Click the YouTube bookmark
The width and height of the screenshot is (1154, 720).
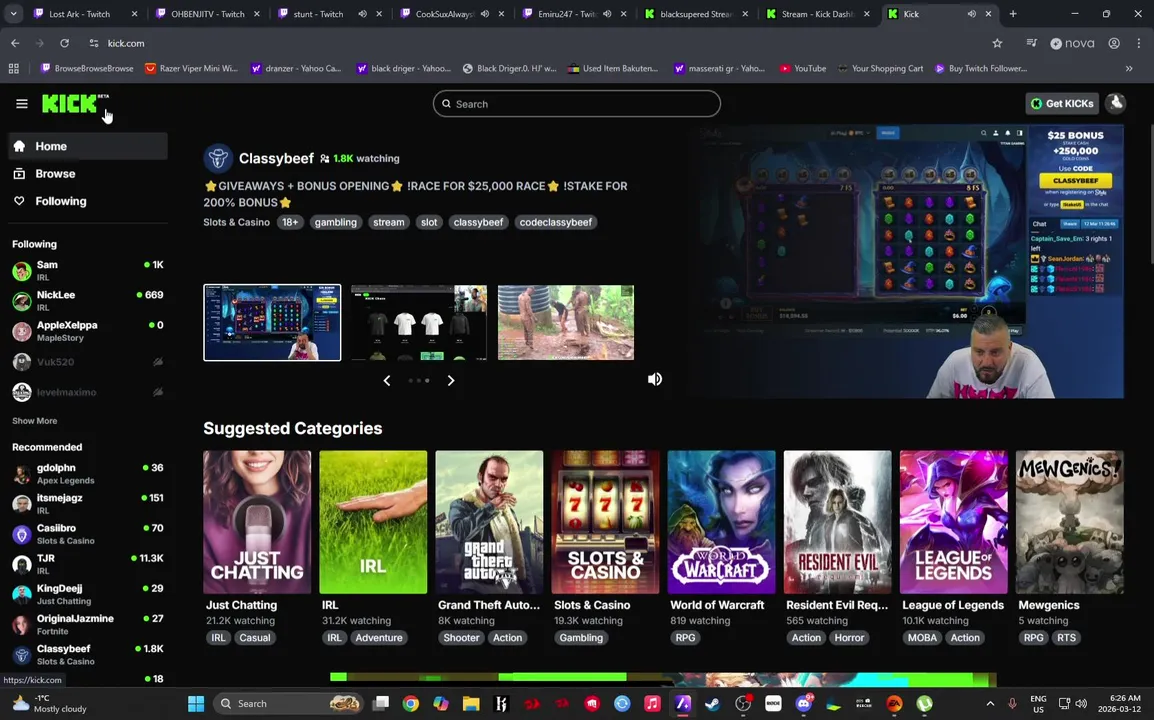click(x=803, y=68)
